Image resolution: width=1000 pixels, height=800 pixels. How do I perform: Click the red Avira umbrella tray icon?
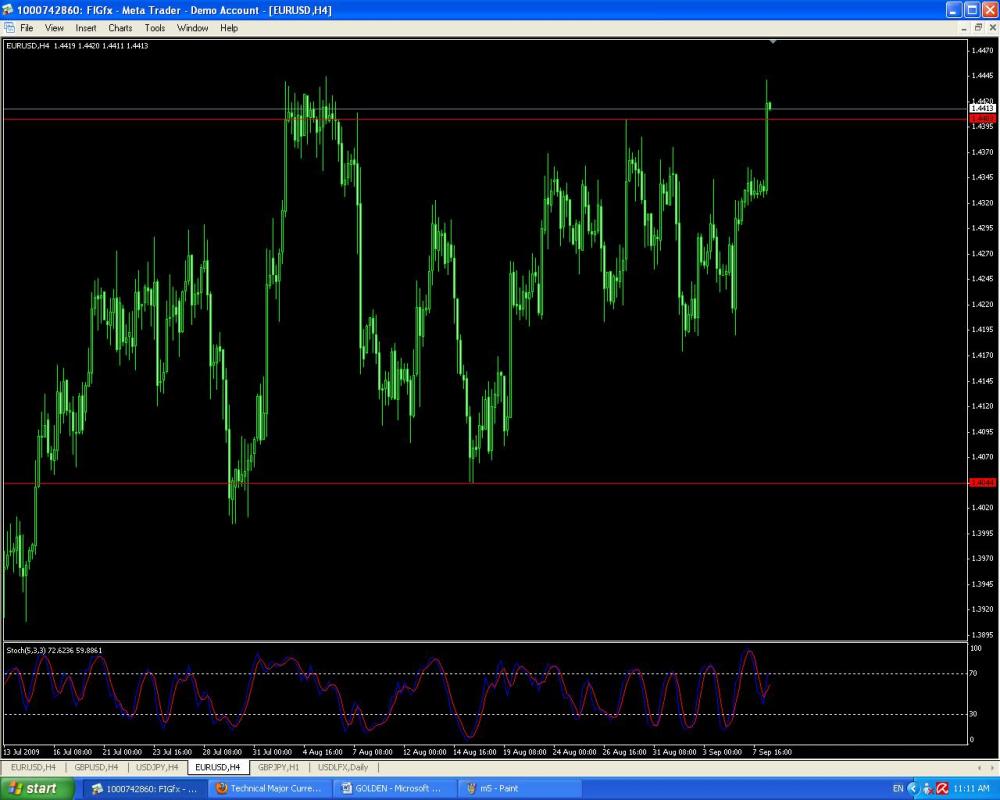coord(942,789)
